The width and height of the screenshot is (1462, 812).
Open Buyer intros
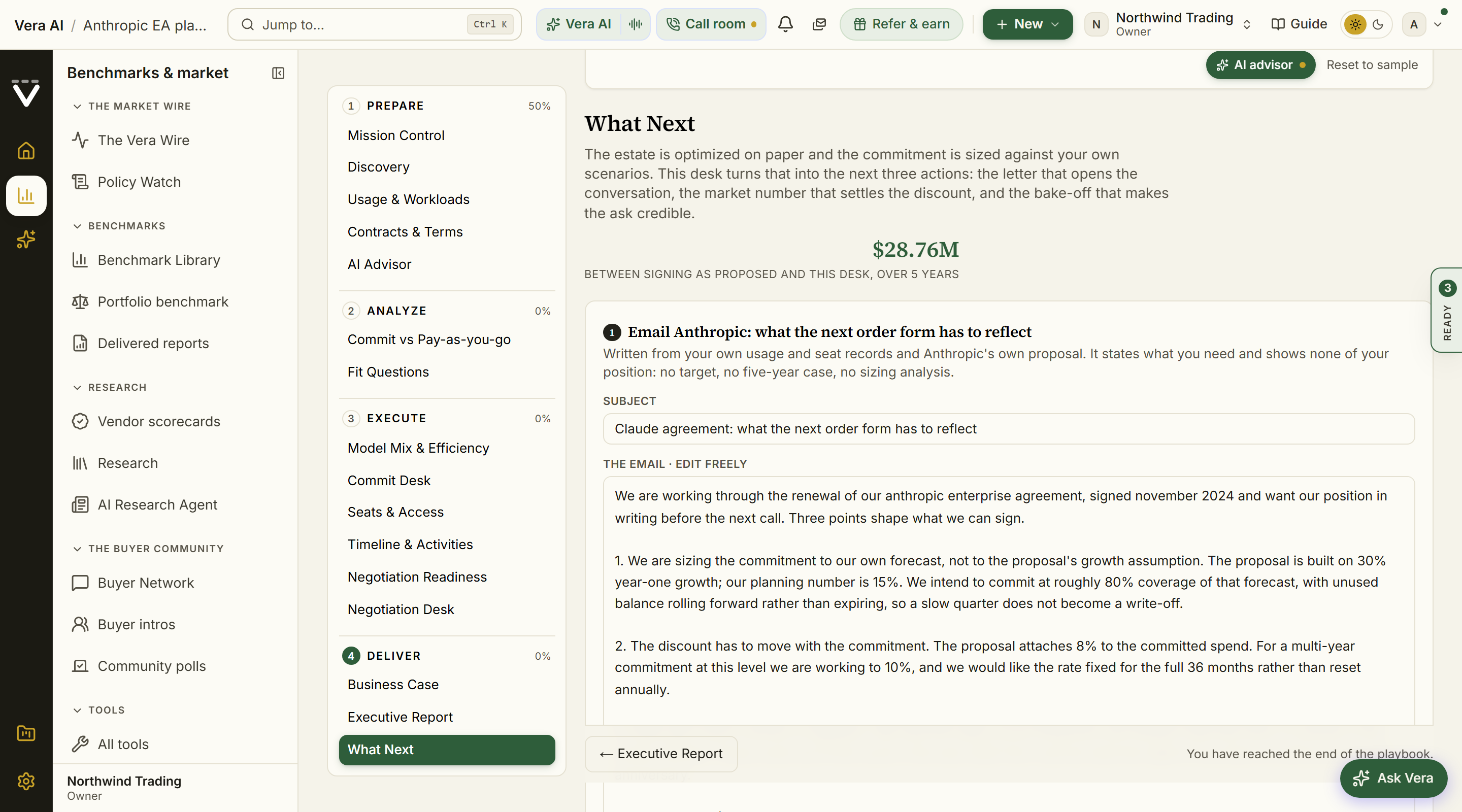click(176, 624)
